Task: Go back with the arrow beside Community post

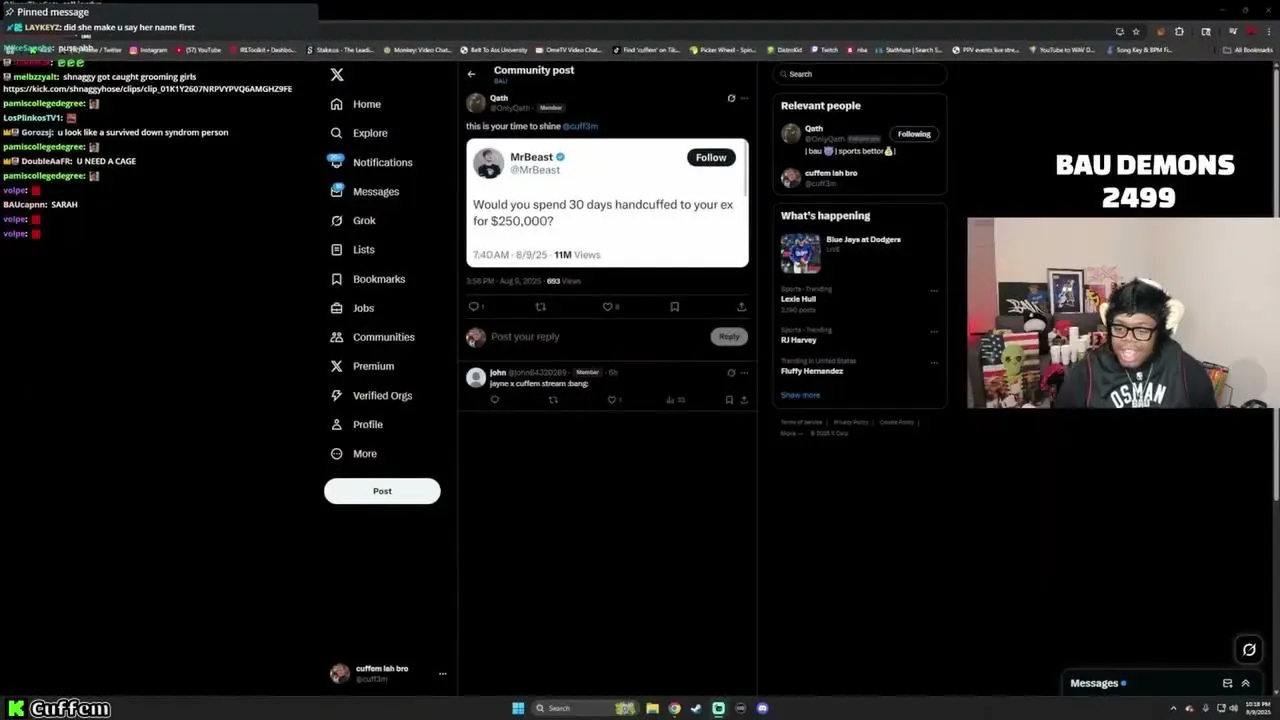Action: click(472, 73)
